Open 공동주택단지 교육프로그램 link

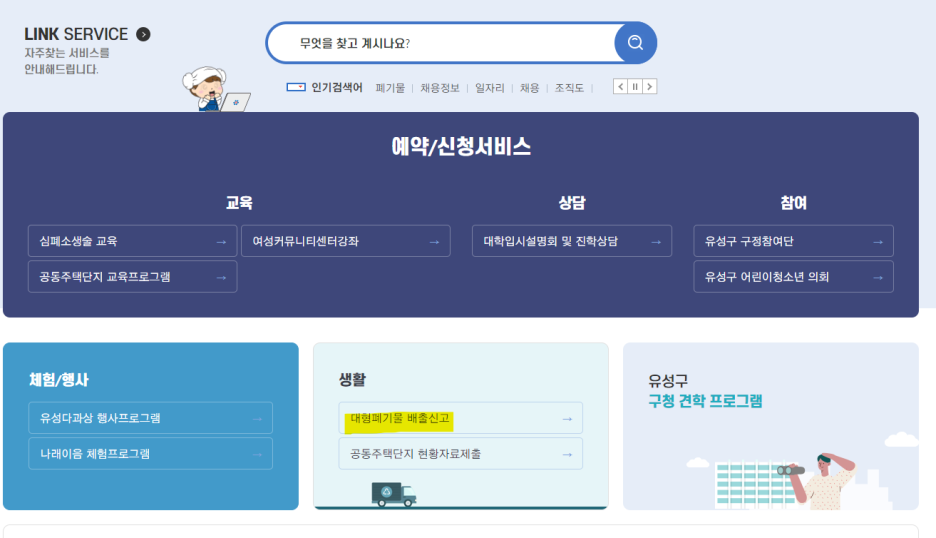133,277
